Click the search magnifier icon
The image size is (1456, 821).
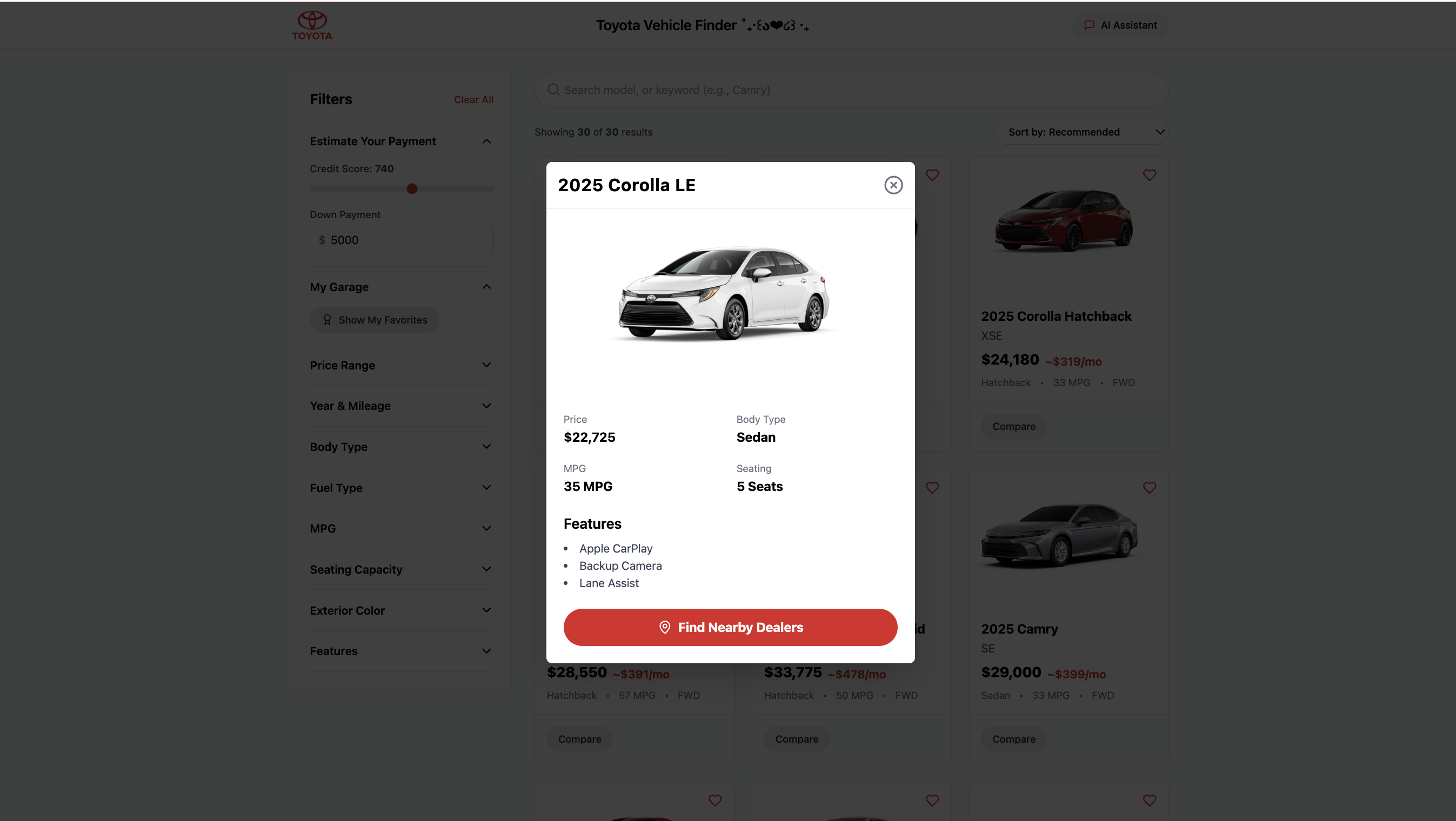[553, 90]
